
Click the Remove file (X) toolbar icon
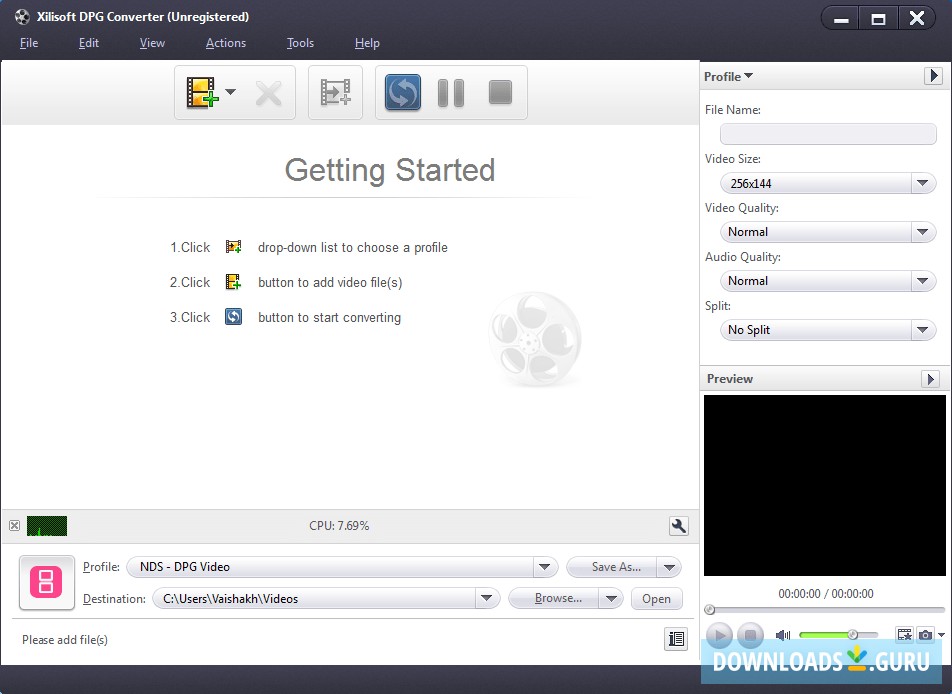coord(268,92)
